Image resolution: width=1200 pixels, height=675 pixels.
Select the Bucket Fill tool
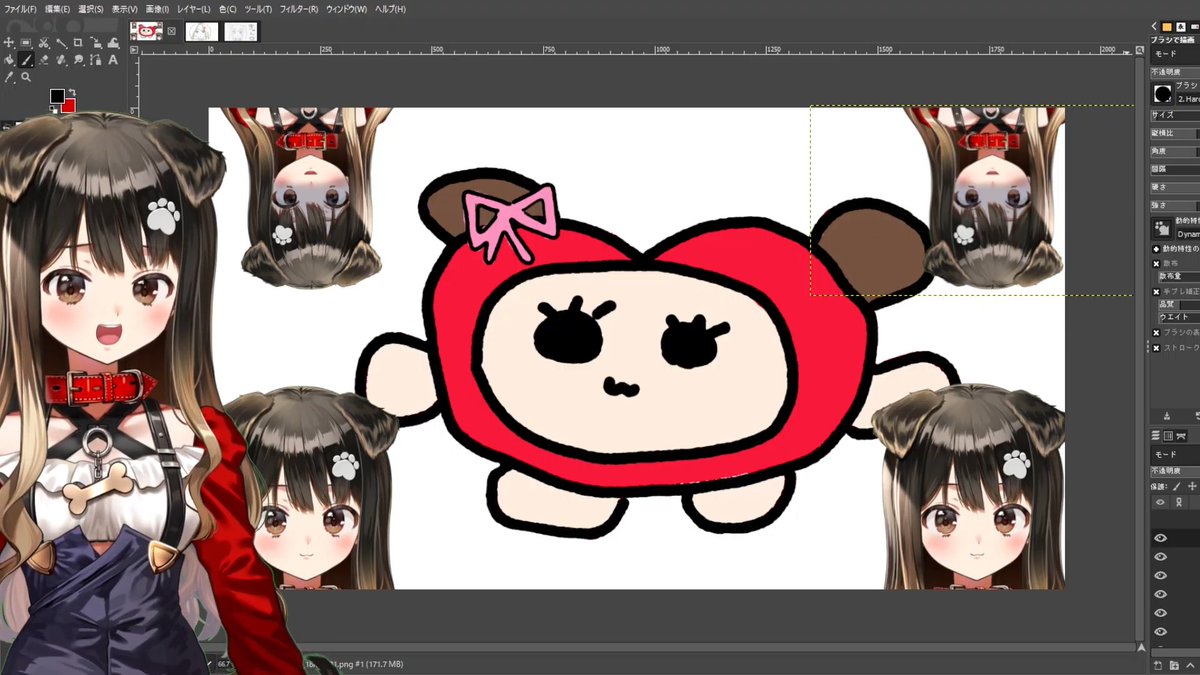pos(9,60)
